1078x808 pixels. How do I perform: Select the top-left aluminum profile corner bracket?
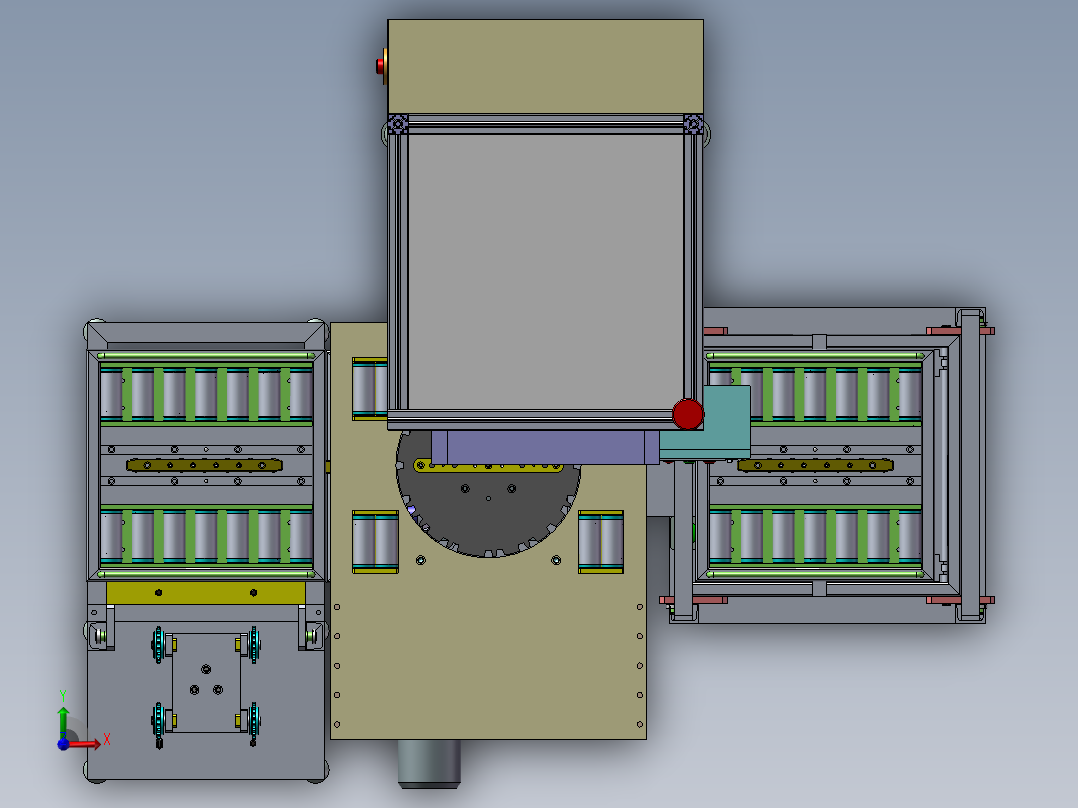pos(397,124)
